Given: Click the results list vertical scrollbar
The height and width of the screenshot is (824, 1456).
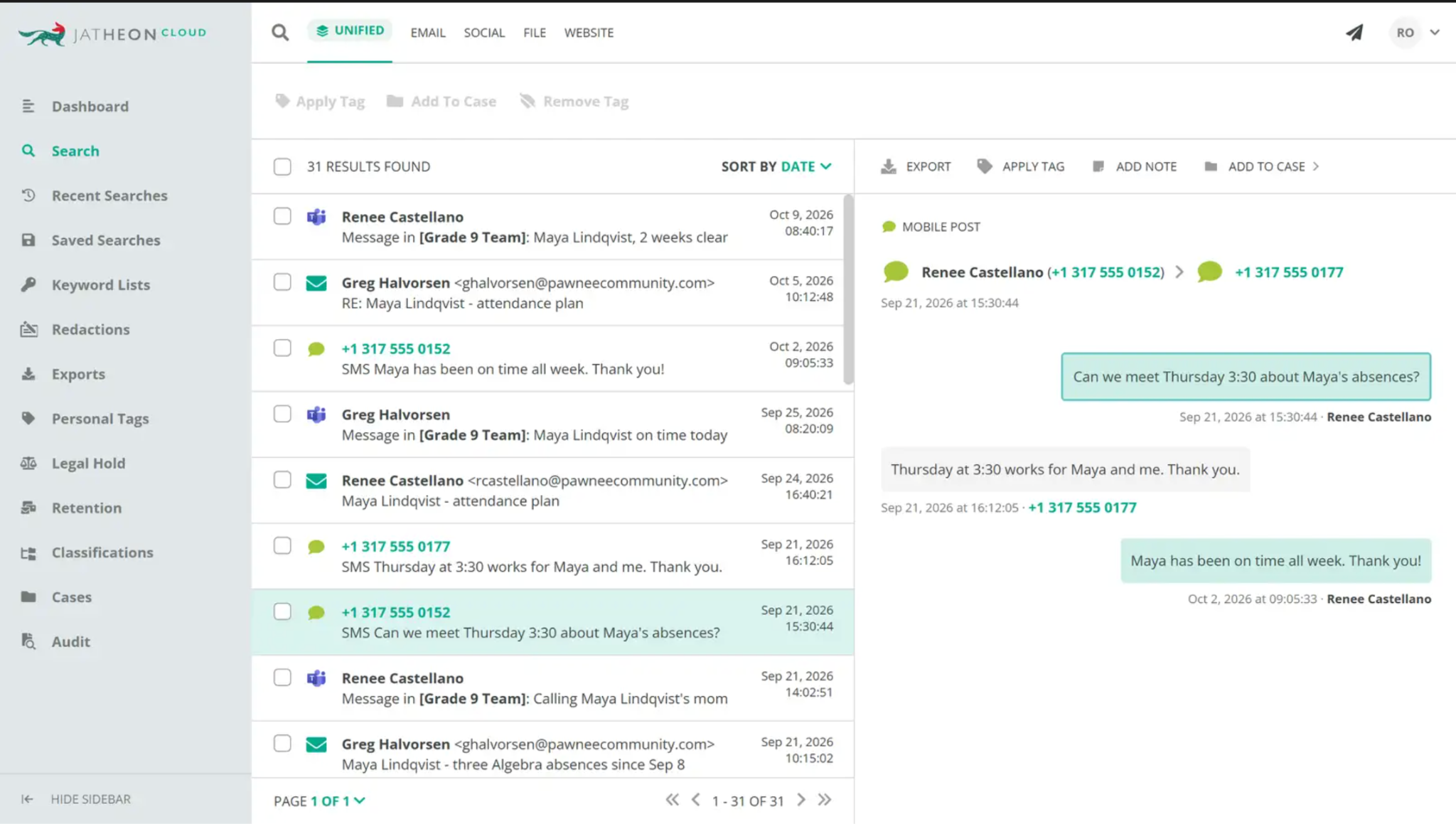Looking at the screenshot, I should pos(848,289).
